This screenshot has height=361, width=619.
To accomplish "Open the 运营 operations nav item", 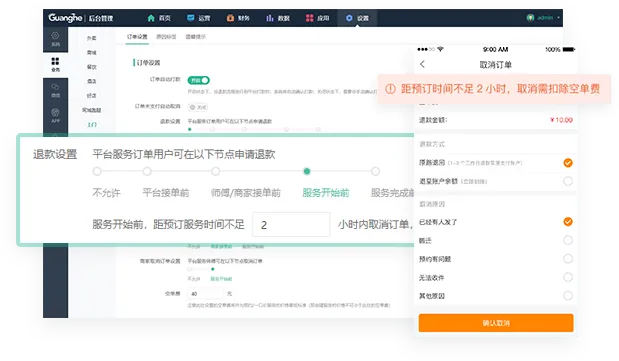I will coord(198,18).
